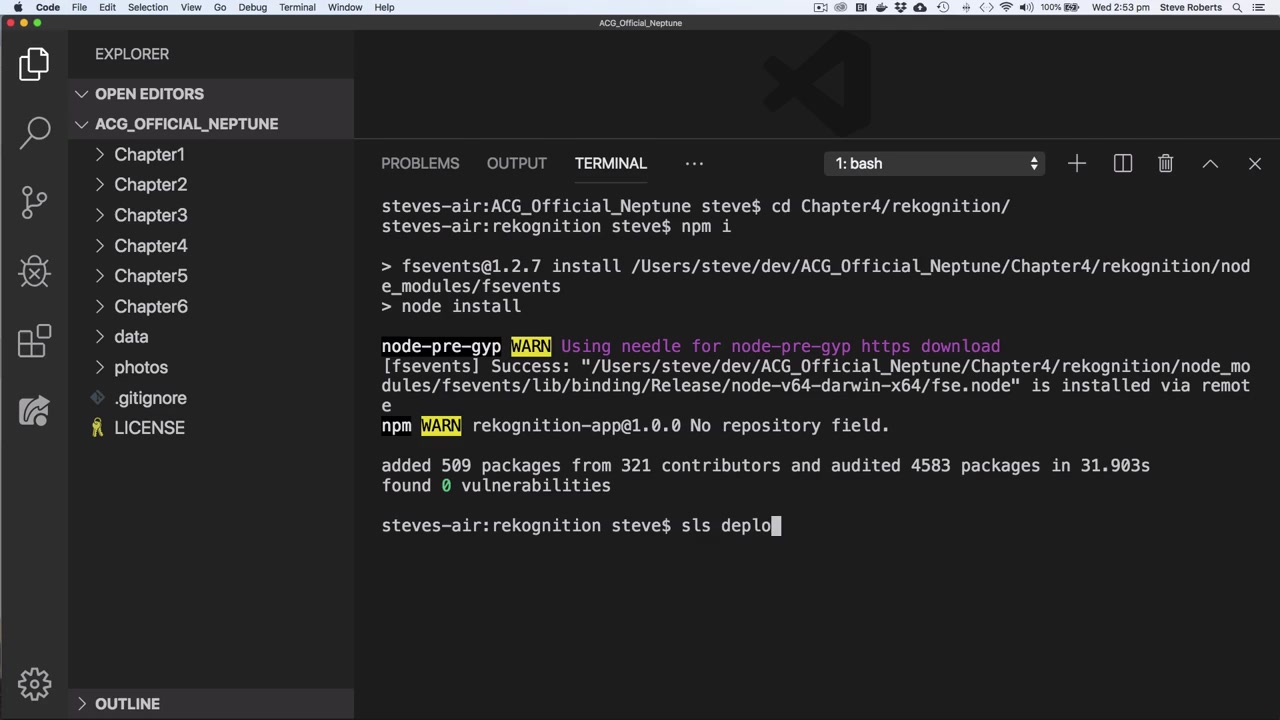Open the Window menu
This screenshot has height=720, width=1280.
point(345,7)
